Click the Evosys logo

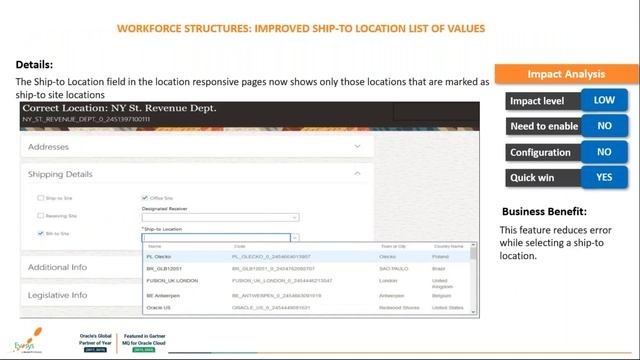coord(28,340)
